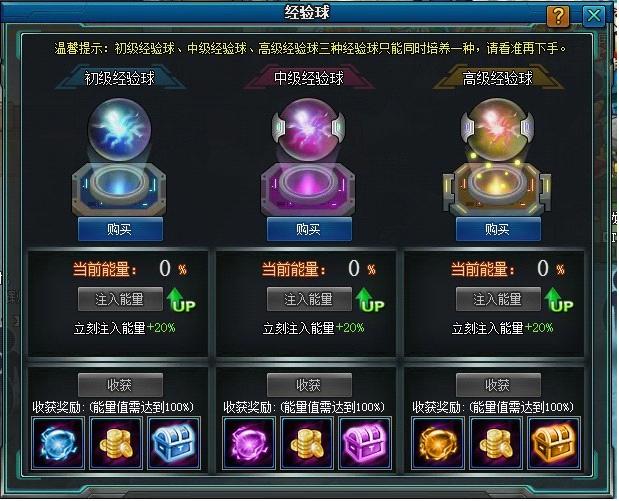Click gold coins reward under 初级经验球
619x501 pixels.
point(116,444)
